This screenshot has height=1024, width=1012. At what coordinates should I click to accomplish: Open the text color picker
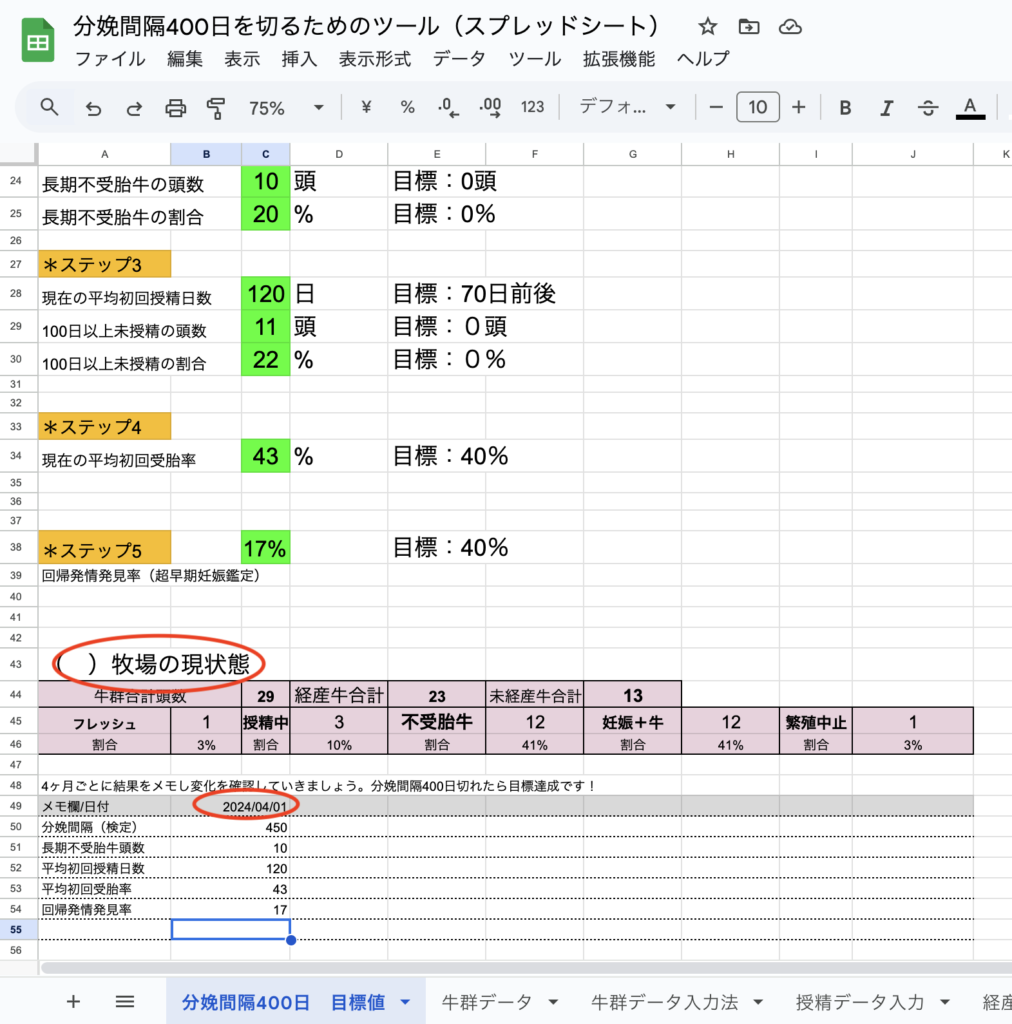pos(969,108)
